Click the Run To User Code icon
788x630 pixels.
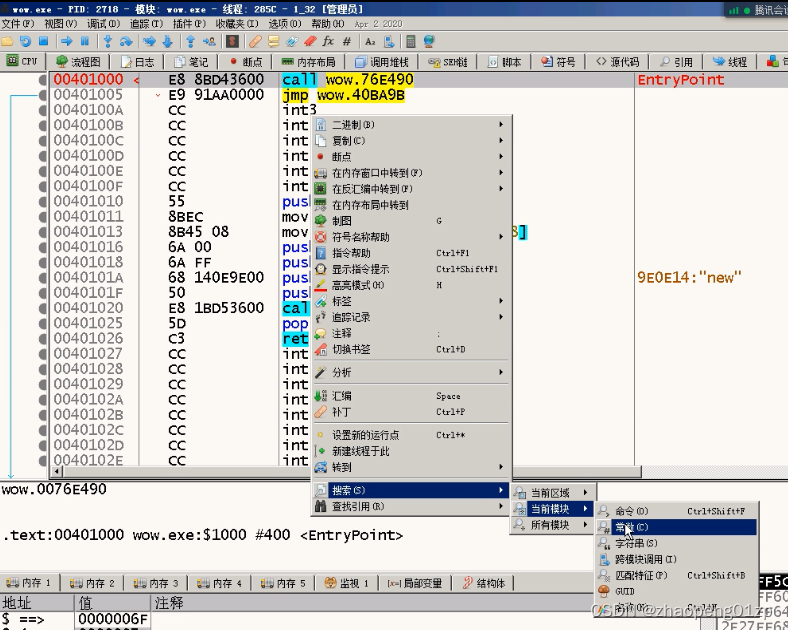click(x=209, y=41)
